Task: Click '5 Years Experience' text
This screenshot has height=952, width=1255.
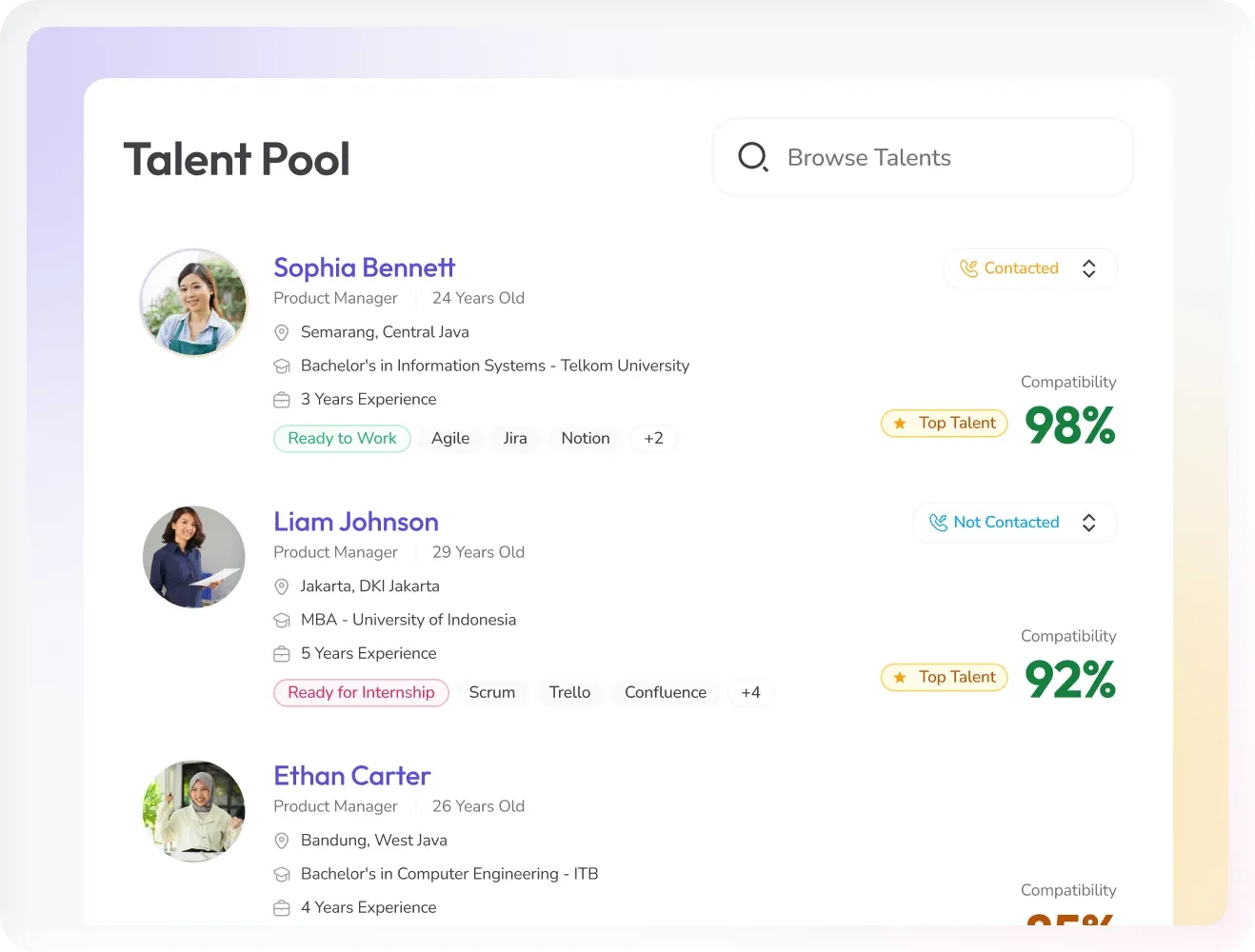Action: point(369,653)
